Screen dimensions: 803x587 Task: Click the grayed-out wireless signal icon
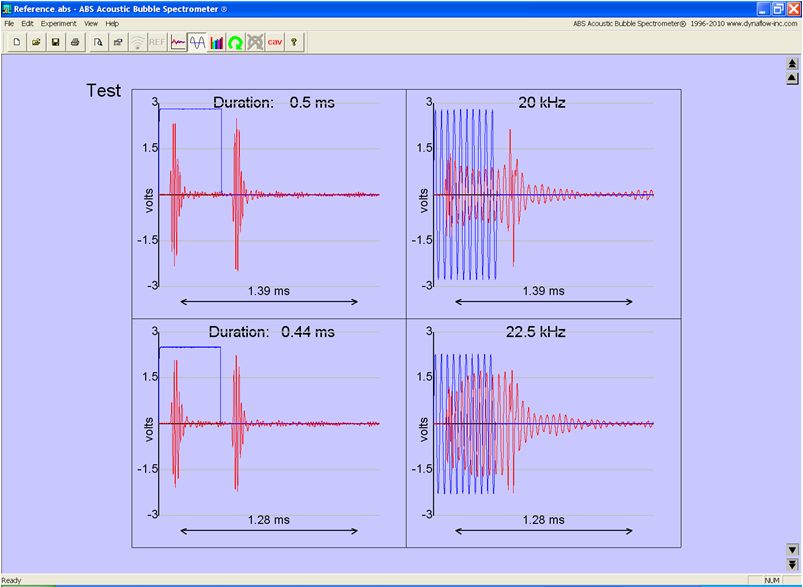137,42
